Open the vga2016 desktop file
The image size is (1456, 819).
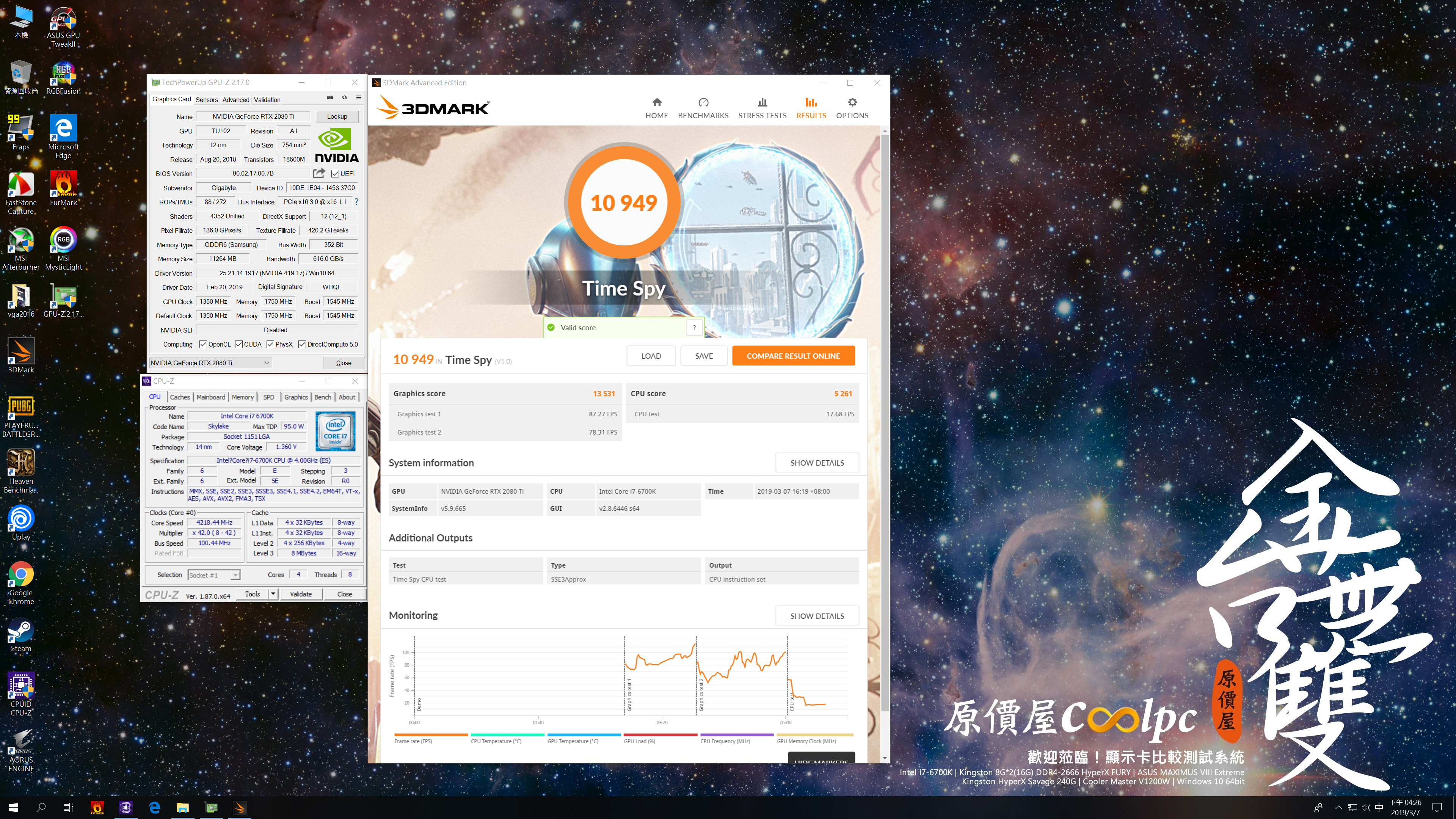coord(21,300)
